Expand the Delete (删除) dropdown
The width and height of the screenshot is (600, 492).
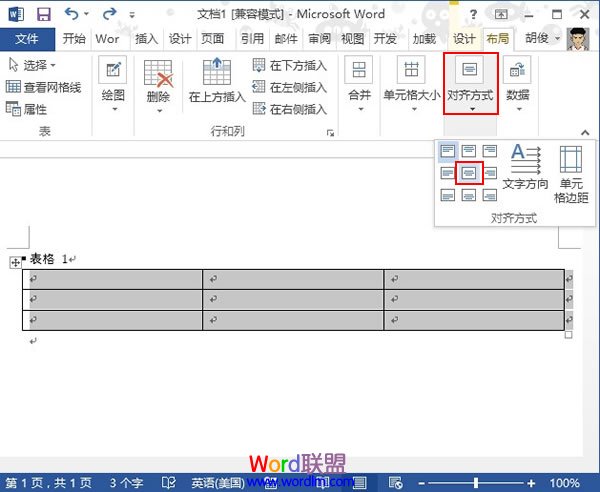pyautogui.click(x=158, y=84)
